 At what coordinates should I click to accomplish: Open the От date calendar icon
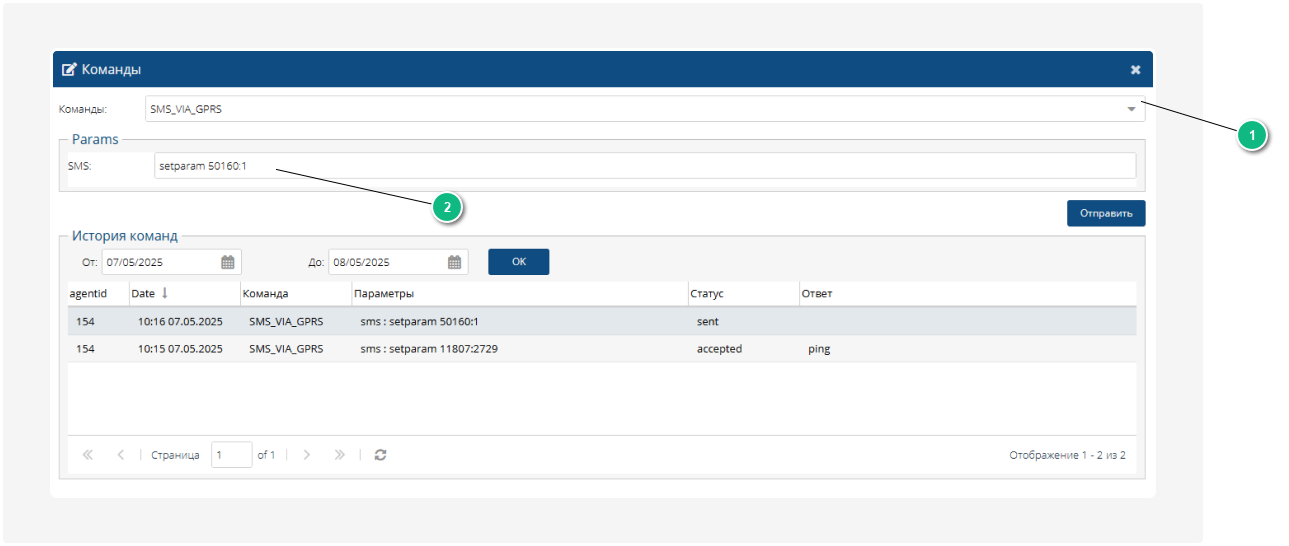[228, 262]
